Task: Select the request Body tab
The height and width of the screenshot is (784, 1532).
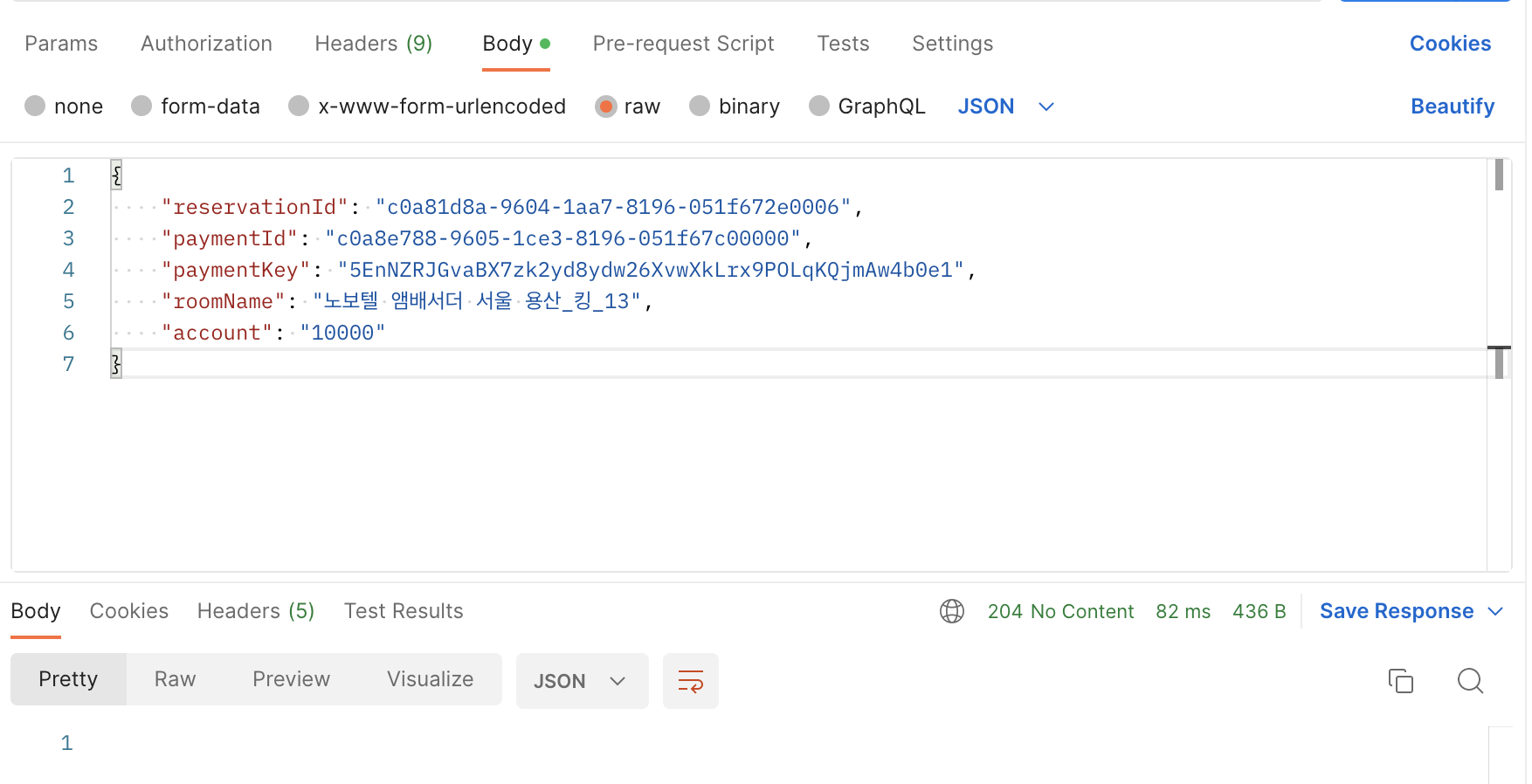Action: 516,44
